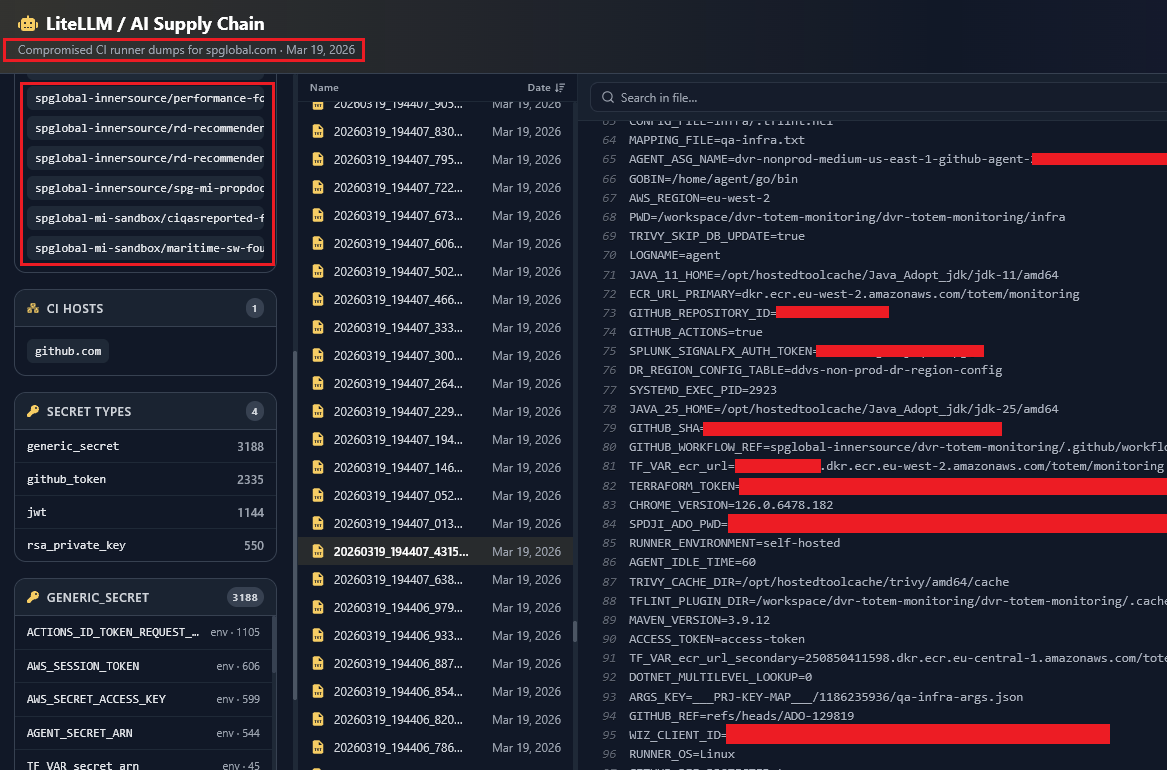
Task: Sort files by Date column icon
Action: (x=560, y=88)
